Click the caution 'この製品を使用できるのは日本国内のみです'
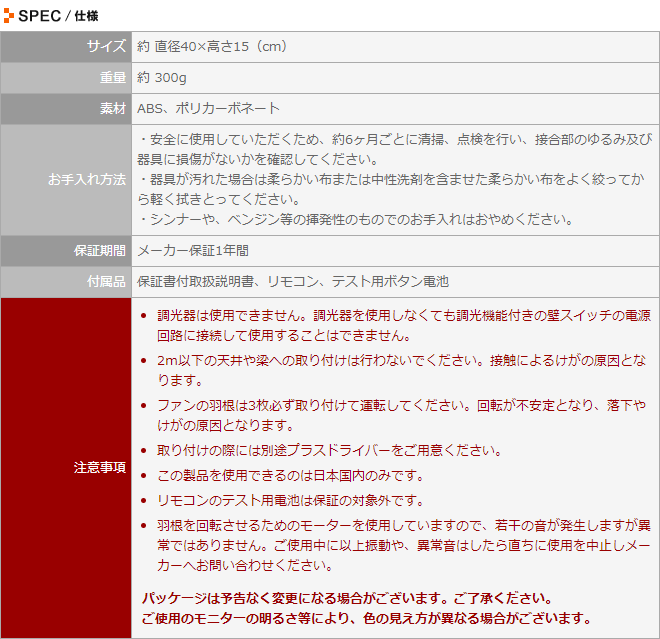660x639 pixels. click(x=290, y=476)
